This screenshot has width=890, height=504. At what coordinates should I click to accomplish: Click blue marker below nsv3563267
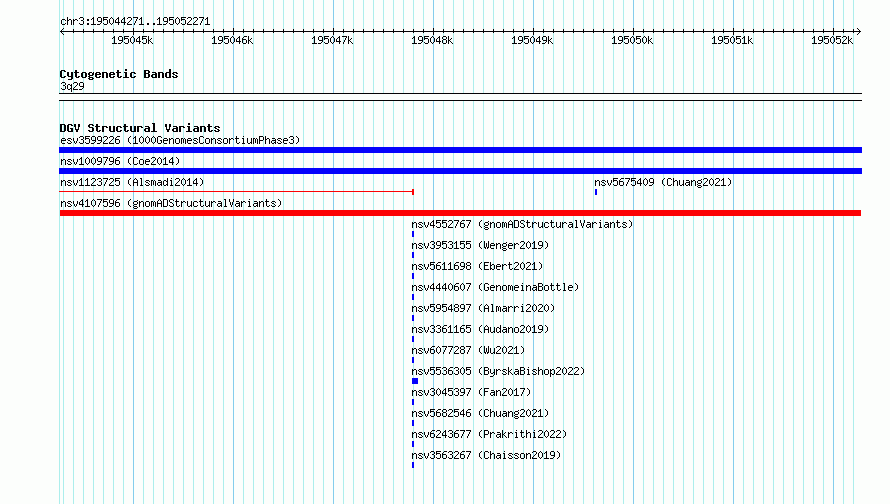[413, 465]
